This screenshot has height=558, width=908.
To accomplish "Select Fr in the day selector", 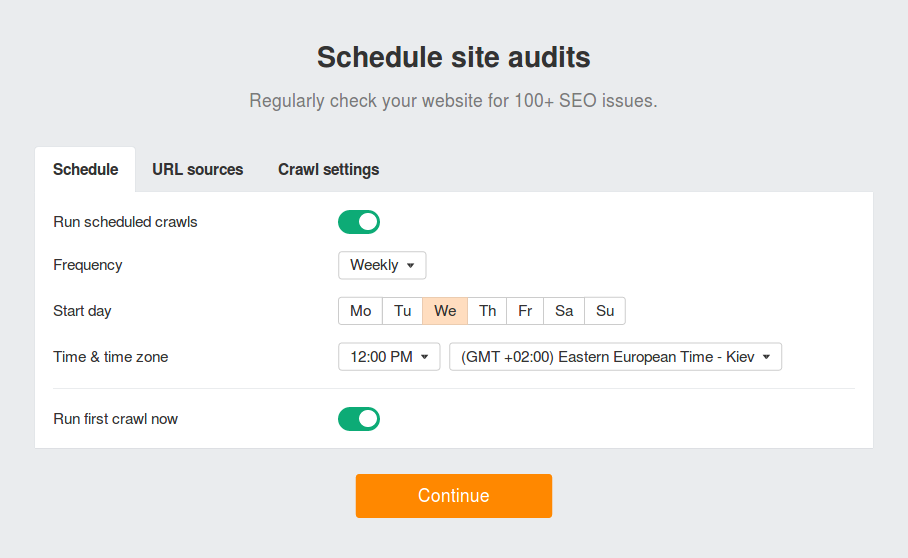I will click(x=525, y=311).
